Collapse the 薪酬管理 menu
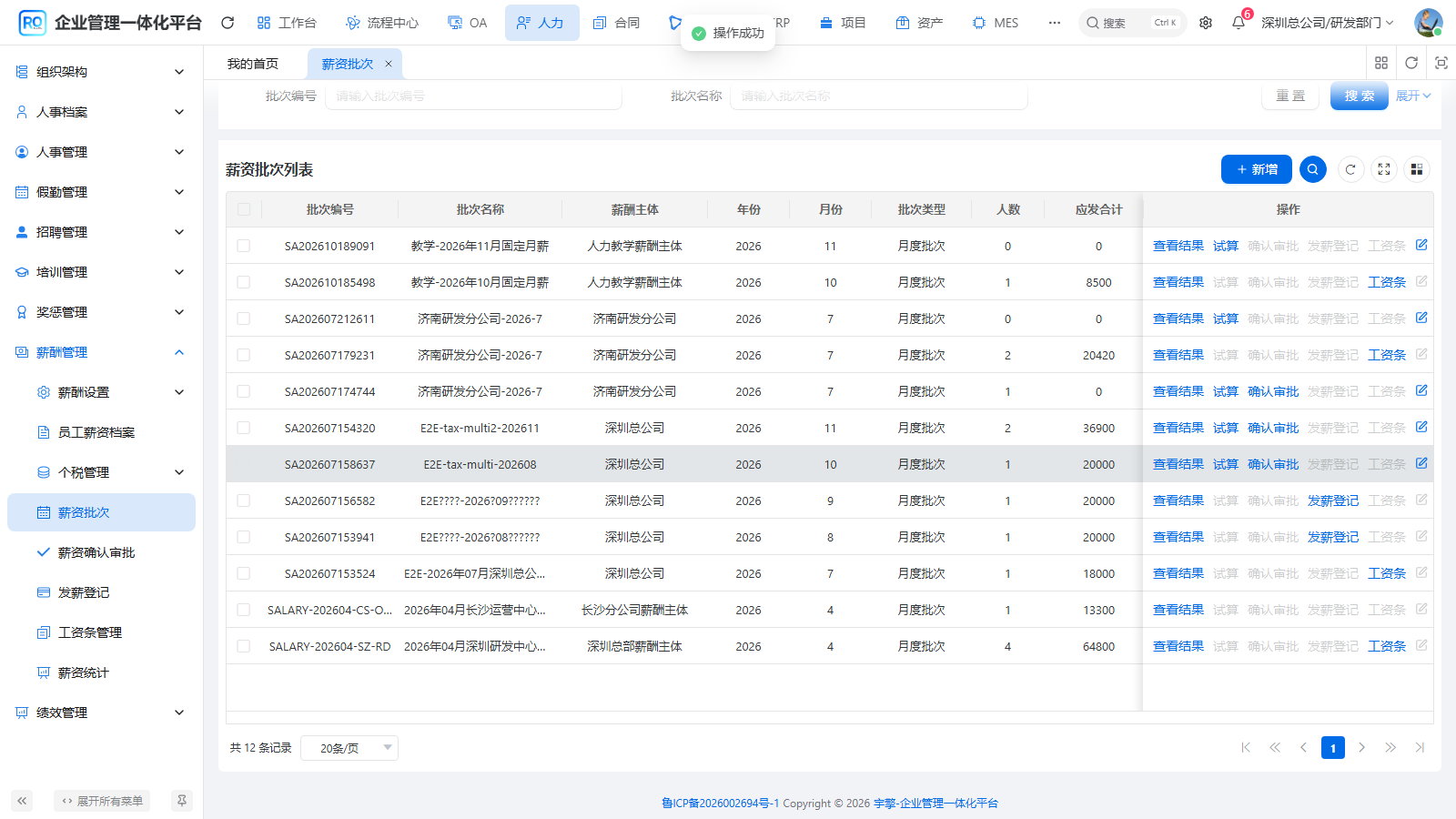 click(101, 352)
